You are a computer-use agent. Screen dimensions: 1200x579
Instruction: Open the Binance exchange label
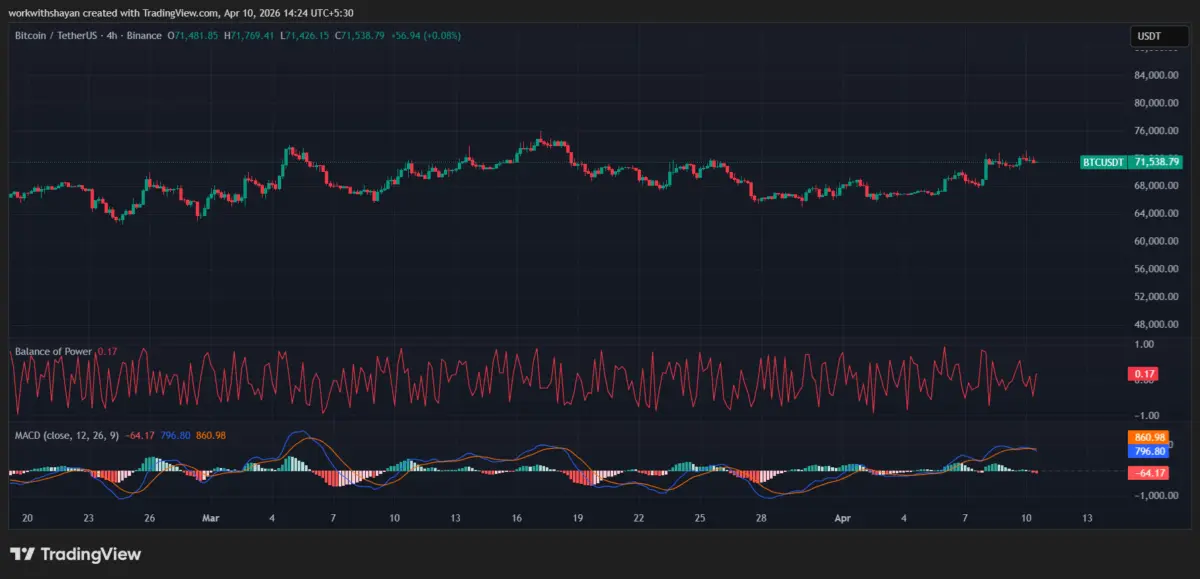pos(145,35)
